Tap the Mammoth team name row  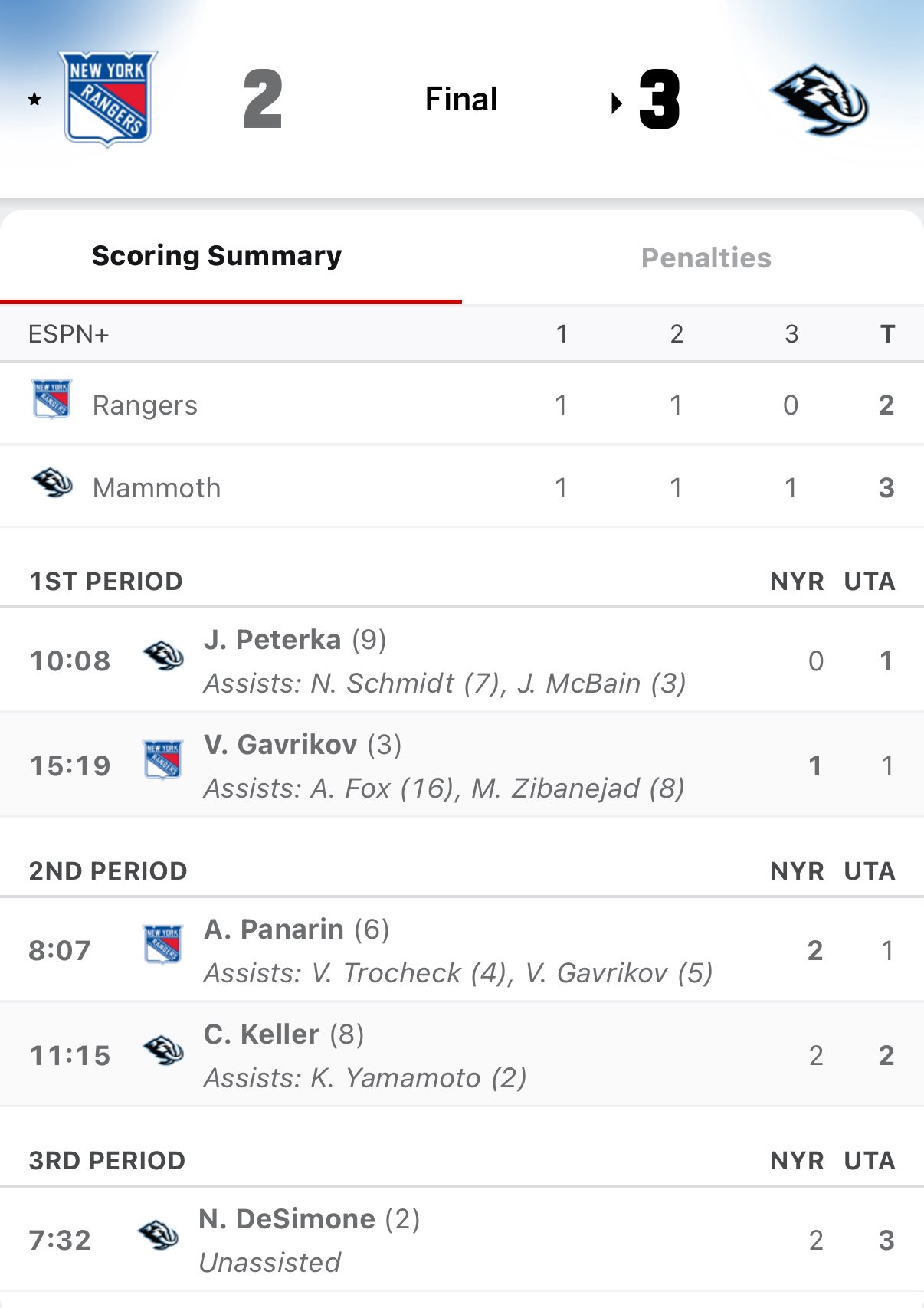point(156,488)
